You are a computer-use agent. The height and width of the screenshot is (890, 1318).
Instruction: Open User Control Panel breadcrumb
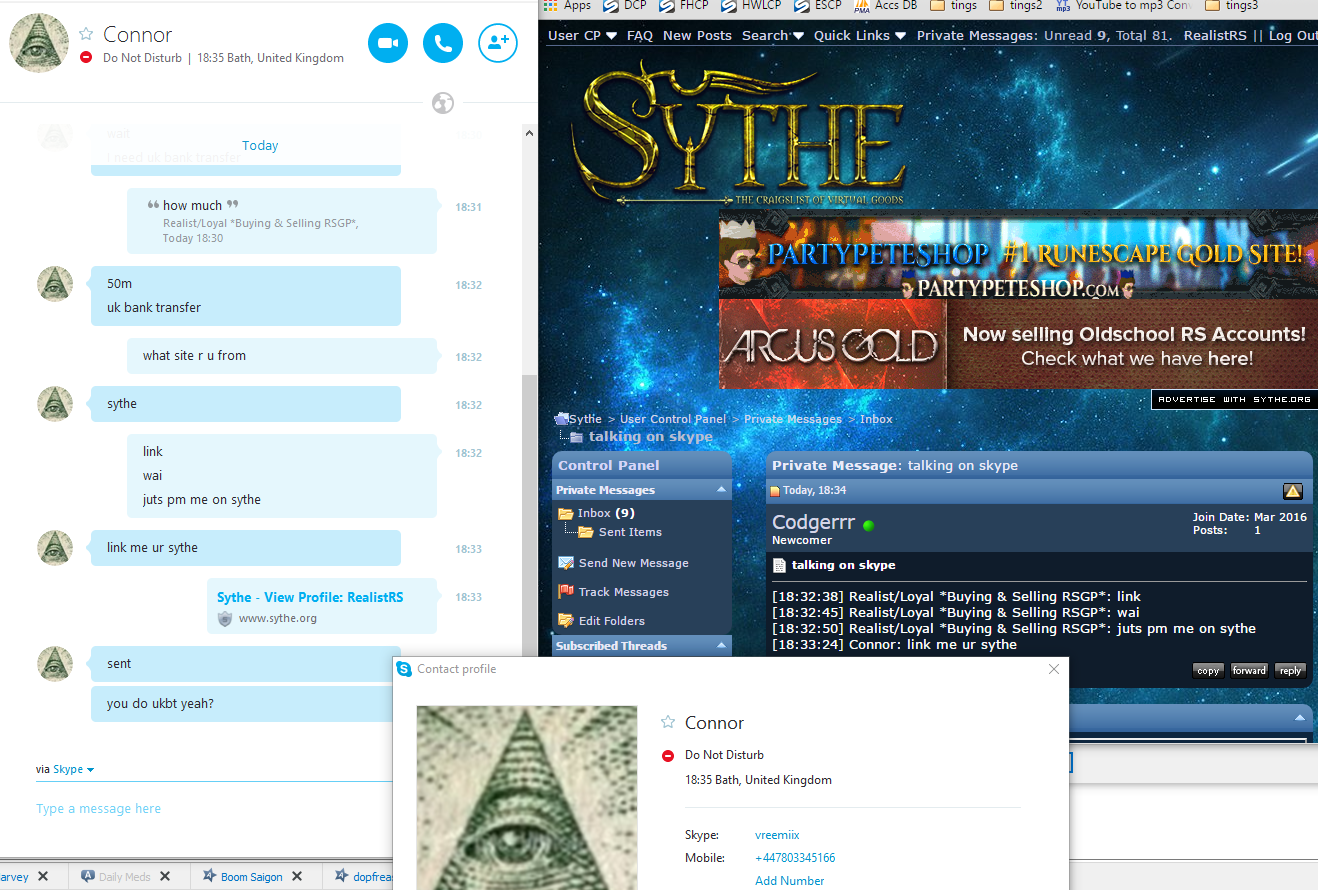tap(673, 419)
